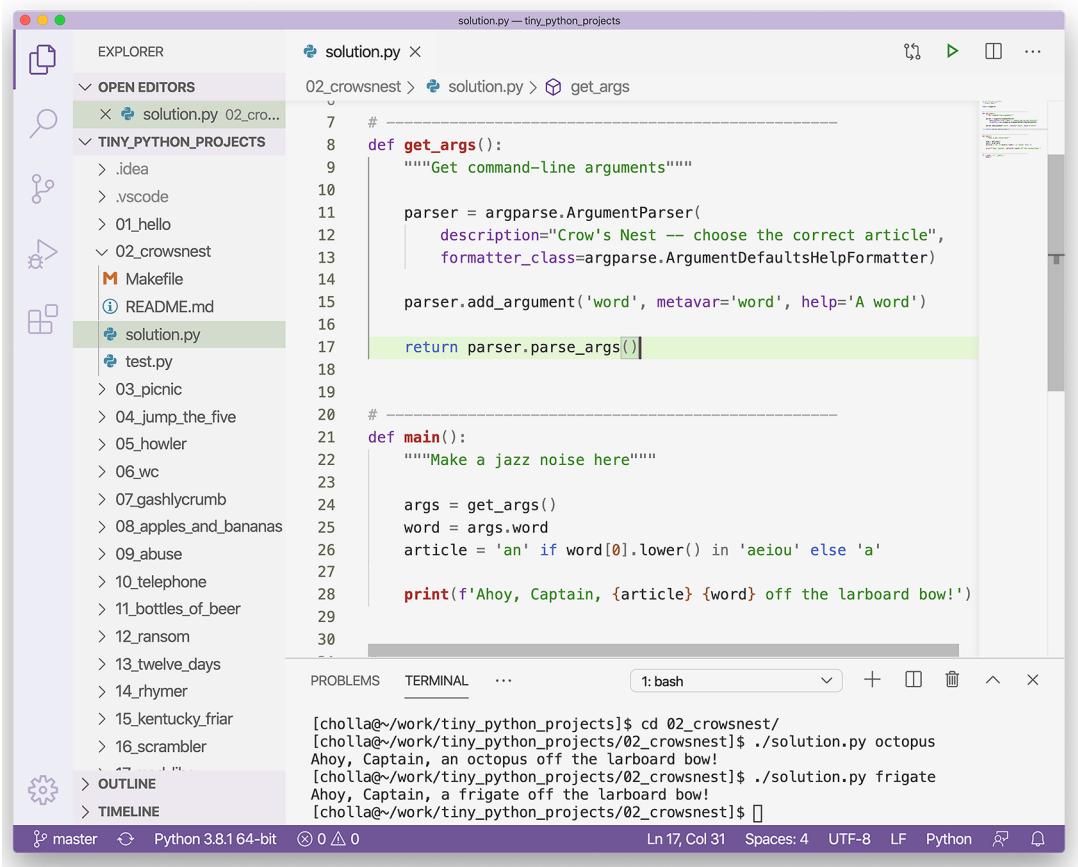Open the terminal shell selector dropdown
The image size is (1078, 867).
(x=735, y=681)
